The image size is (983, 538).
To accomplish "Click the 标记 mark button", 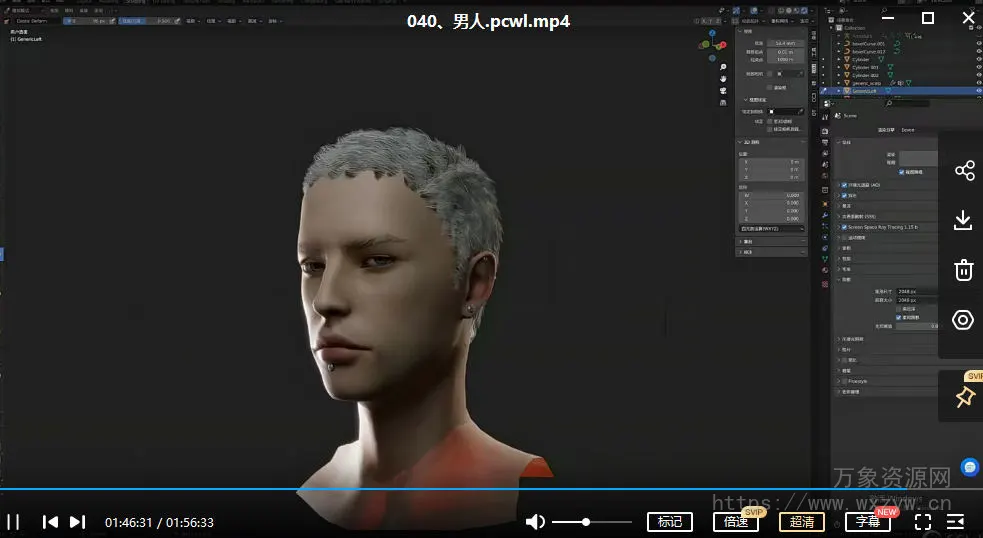I will click(x=670, y=522).
